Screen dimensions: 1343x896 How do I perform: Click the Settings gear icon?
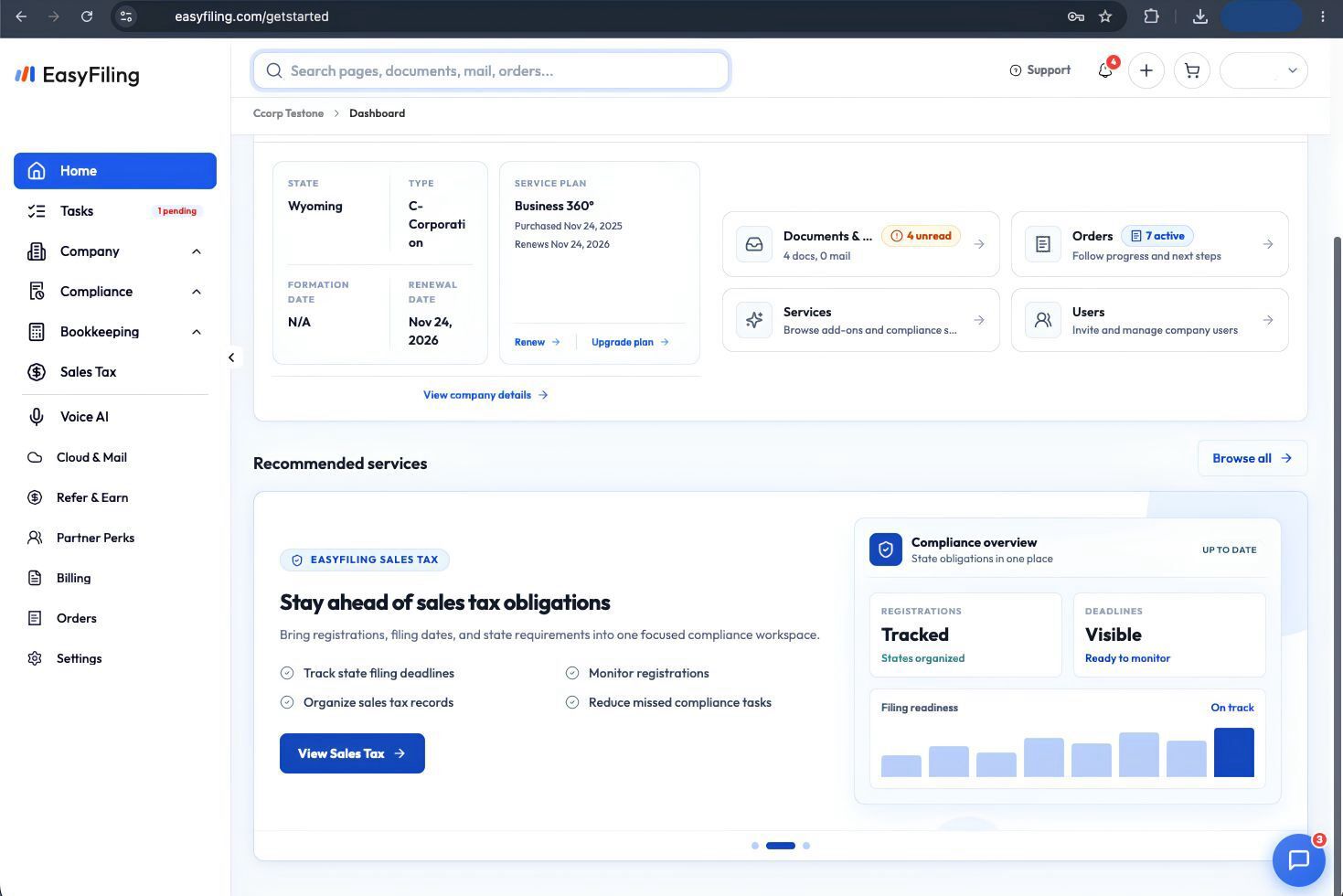(35, 658)
